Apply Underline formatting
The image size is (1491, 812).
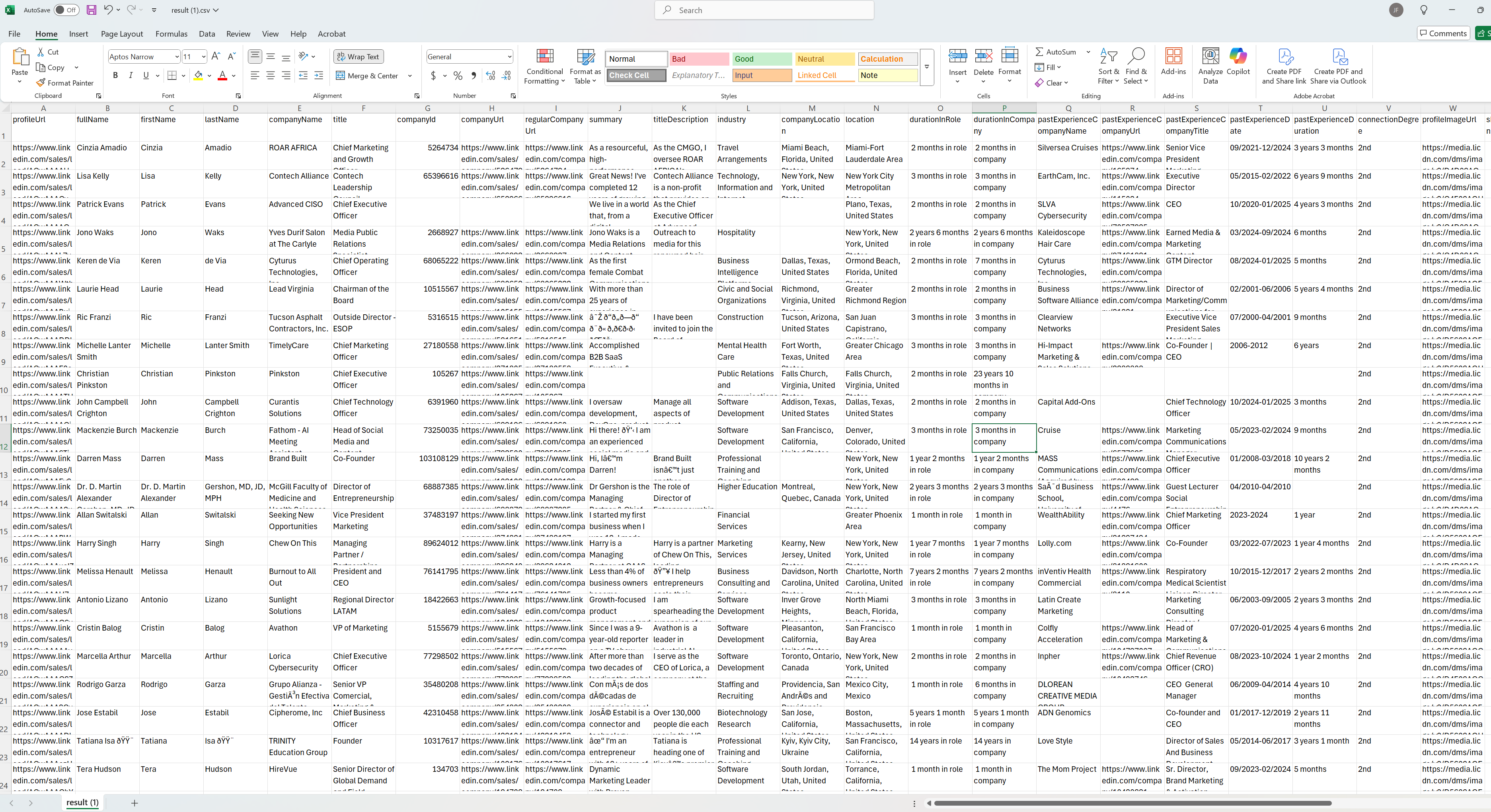point(146,75)
